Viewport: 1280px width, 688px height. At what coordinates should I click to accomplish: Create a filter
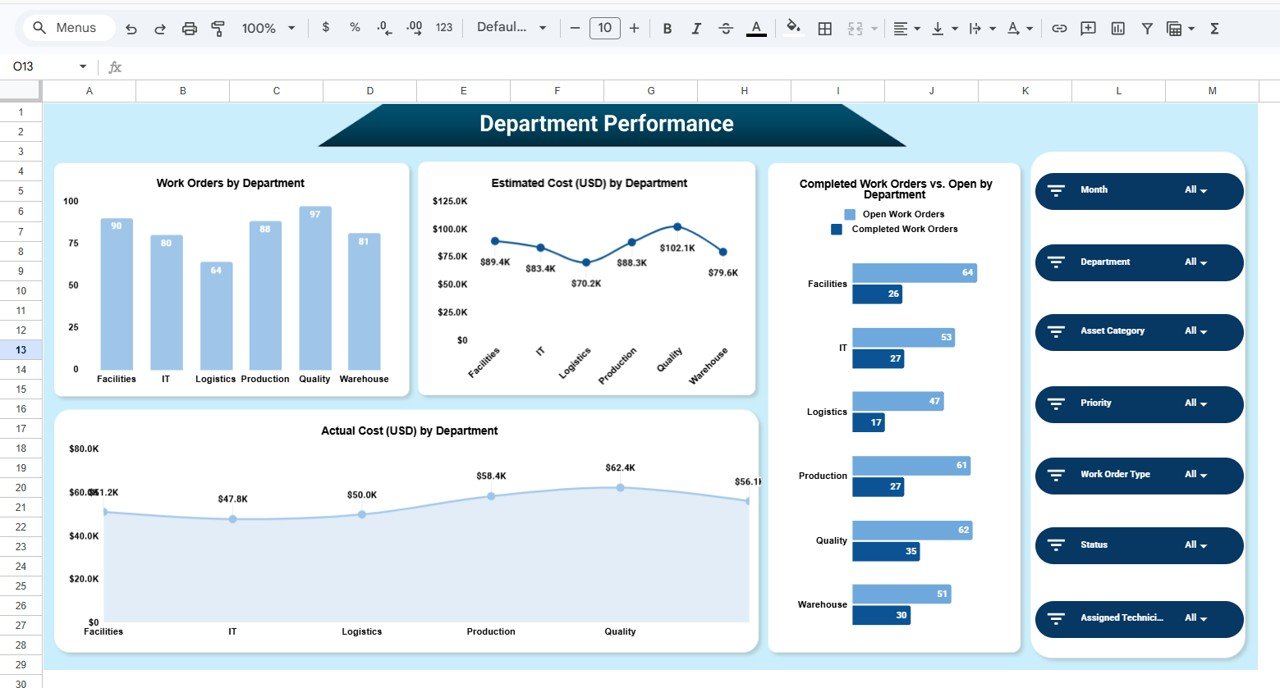click(1147, 28)
